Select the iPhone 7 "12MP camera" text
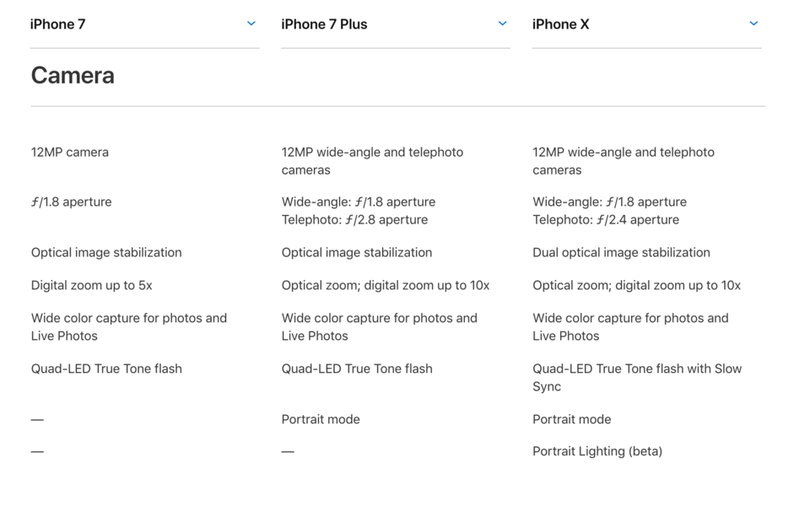Viewport: 810px width, 506px height. pyautogui.click(x=70, y=153)
